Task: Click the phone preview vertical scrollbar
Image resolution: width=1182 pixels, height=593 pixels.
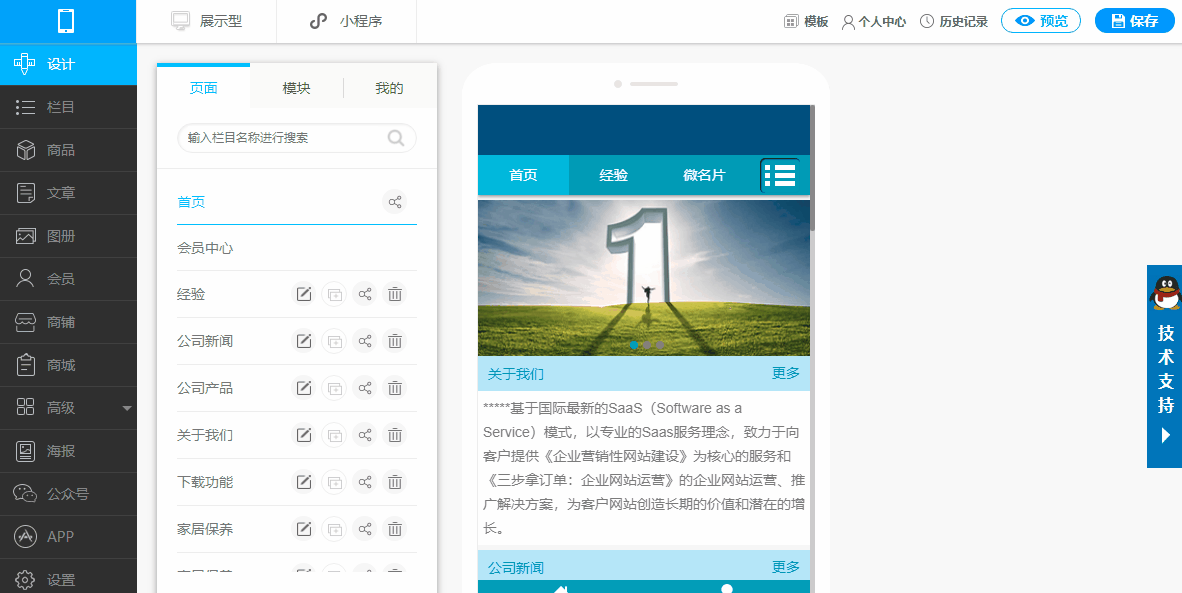Action: click(x=813, y=168)
